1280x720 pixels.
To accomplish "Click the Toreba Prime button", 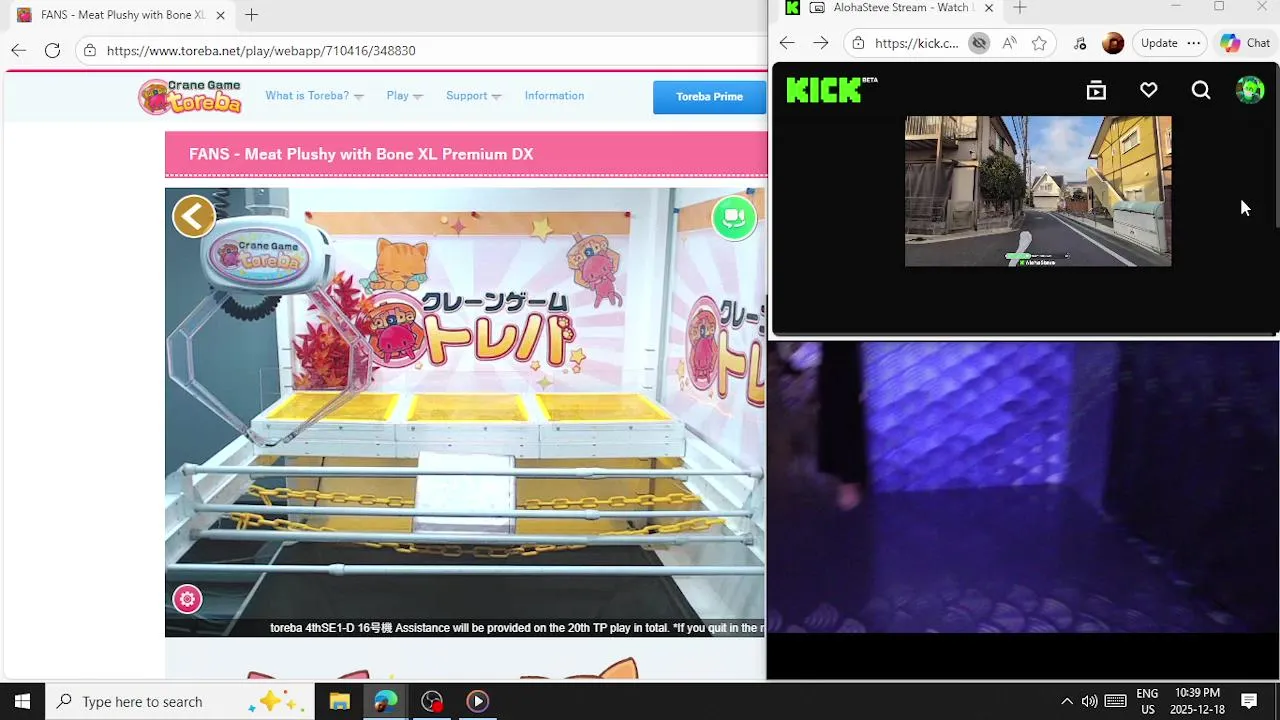I will point(709,97).
